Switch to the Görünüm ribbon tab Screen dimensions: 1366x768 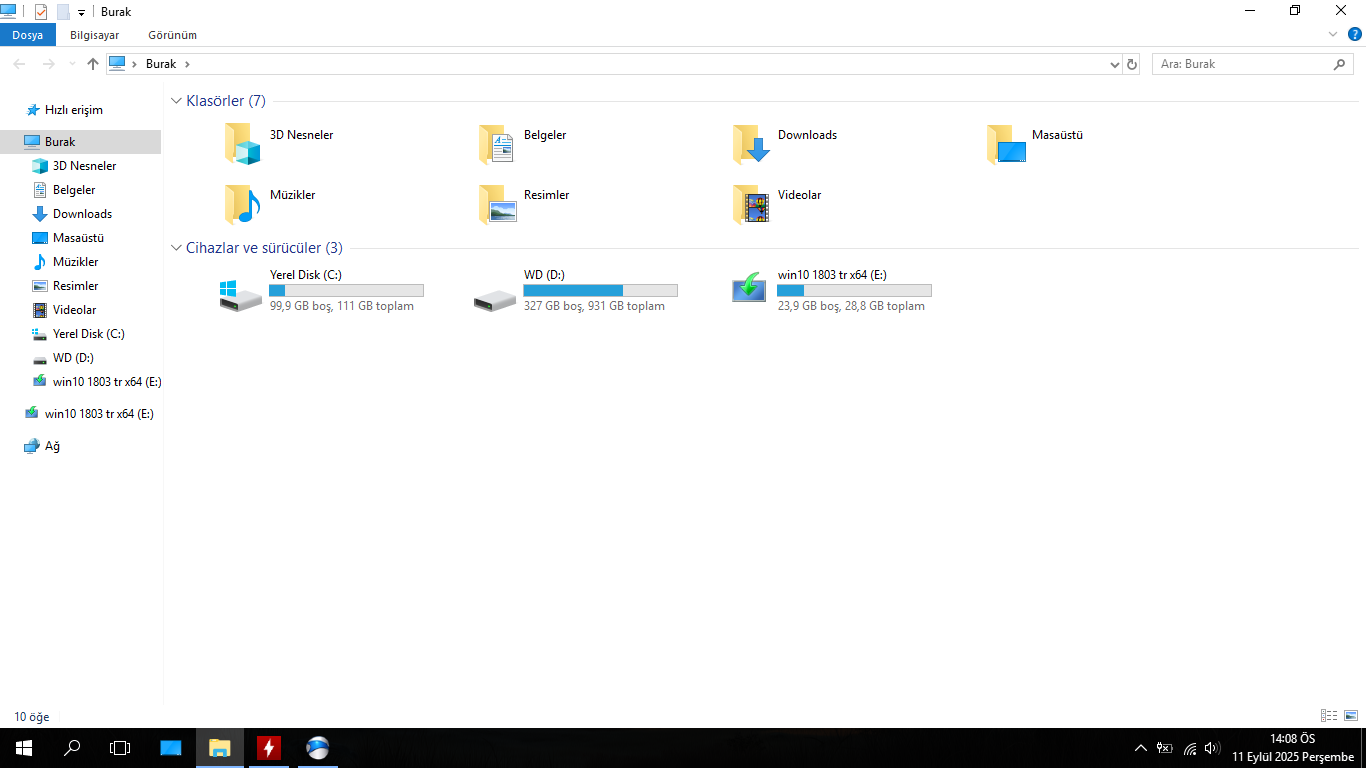pyautogui.click(x=172, y=35)
